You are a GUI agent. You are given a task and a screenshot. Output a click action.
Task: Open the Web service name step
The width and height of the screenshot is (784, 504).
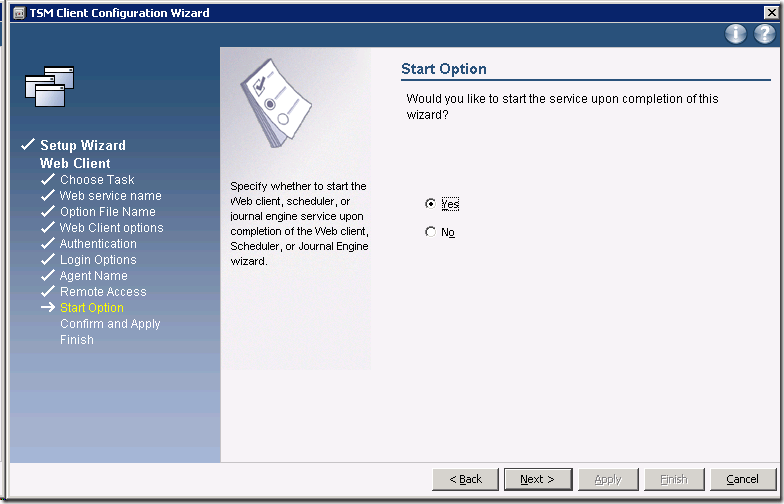click(x=110, y=196)
